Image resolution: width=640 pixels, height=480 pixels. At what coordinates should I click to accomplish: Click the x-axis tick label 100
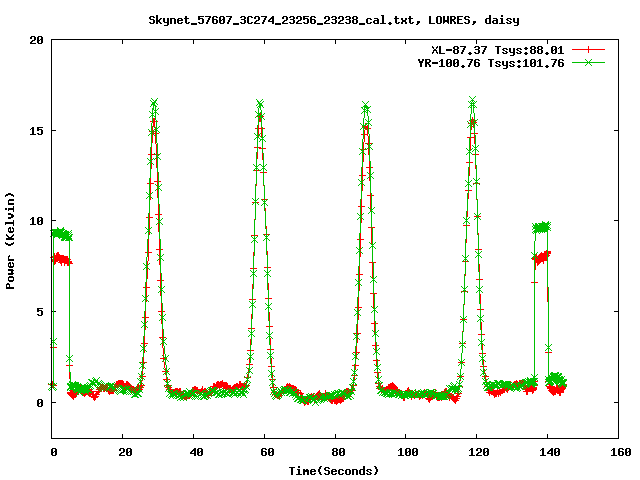pyautogui.click(x=408, y=452)
